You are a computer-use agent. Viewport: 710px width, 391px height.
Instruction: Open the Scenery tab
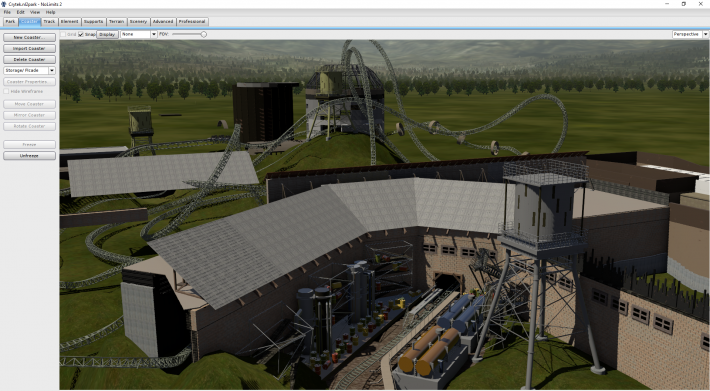point(138,22)
